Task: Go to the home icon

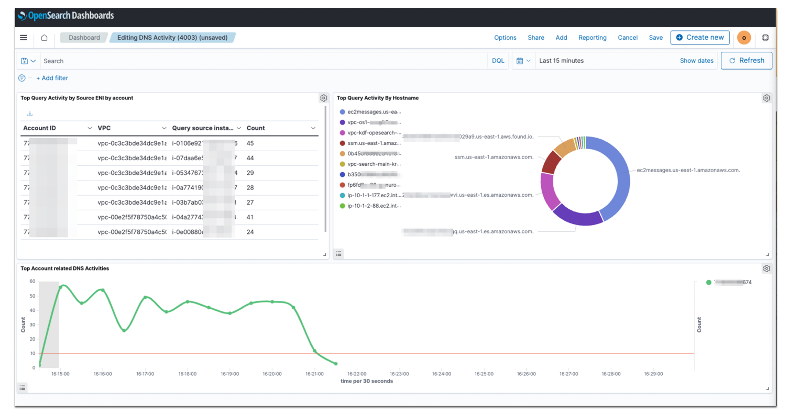Action: point(44,38)
